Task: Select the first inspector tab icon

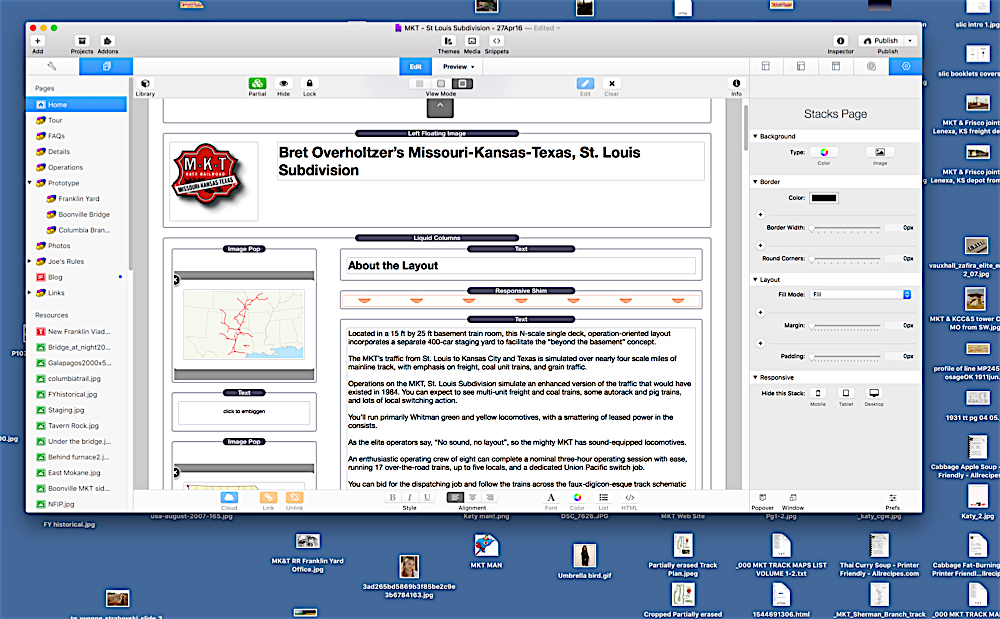Action: click(766, 66)
